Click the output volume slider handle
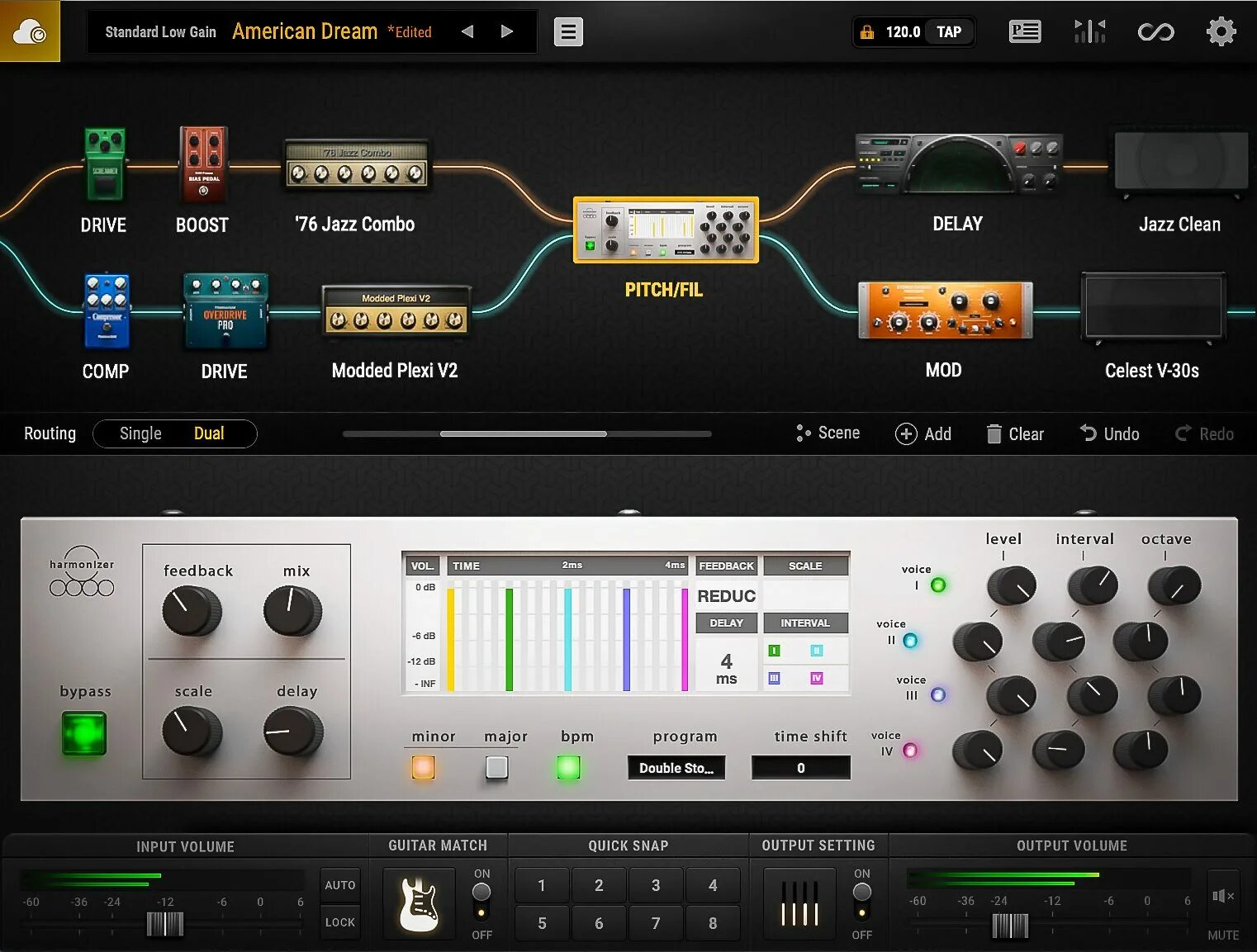 tap(1010, 926)
